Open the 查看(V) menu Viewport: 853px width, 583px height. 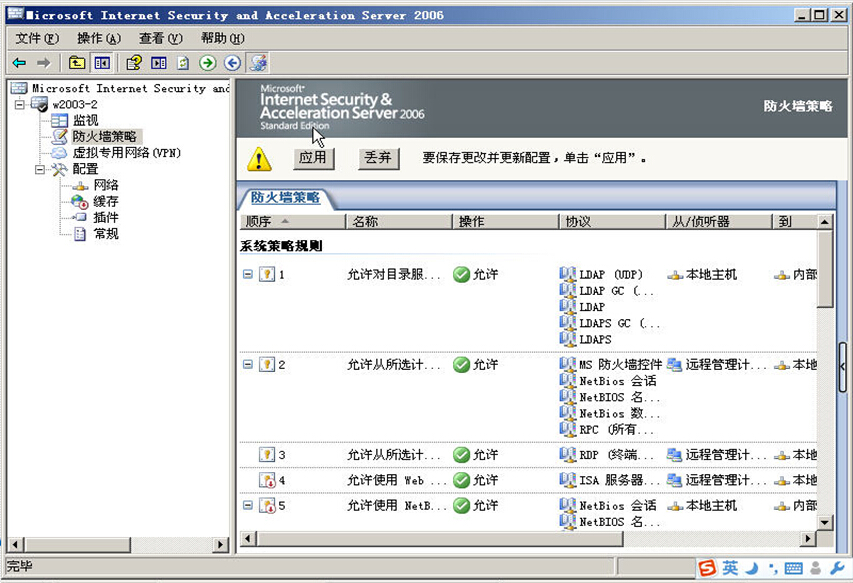click(160, 38)
